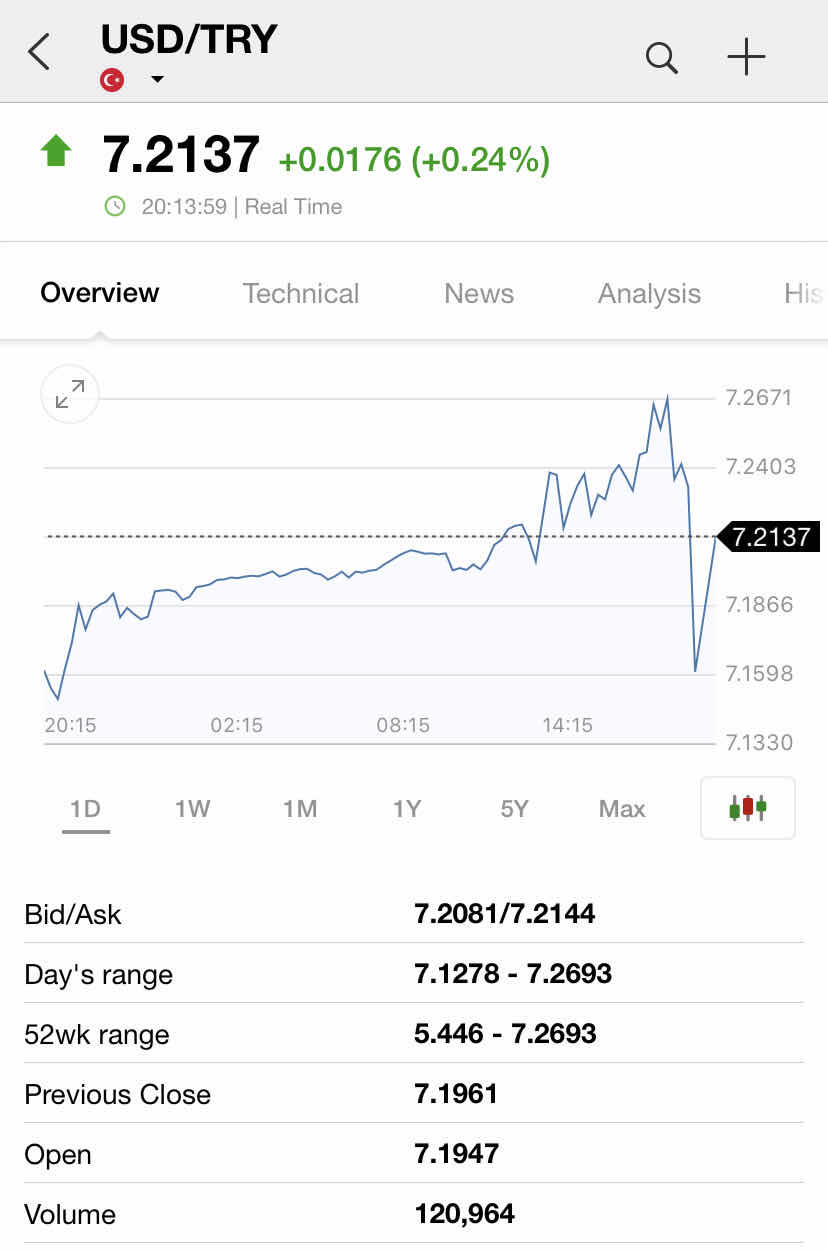This screenshot has width=828, height=1252.
Task: Open the search magnifier icon
Action: pyautogui.click(x=661, y=57)
